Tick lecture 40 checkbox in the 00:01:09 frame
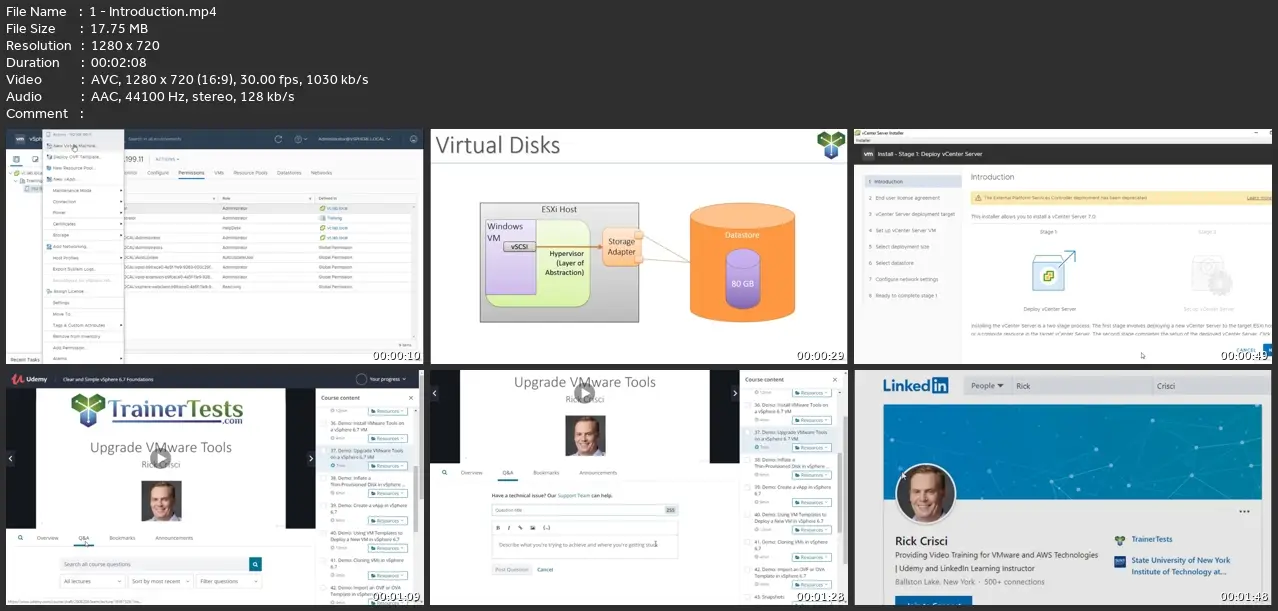The height and width of the screenshot is (611, 1278). 323,534
